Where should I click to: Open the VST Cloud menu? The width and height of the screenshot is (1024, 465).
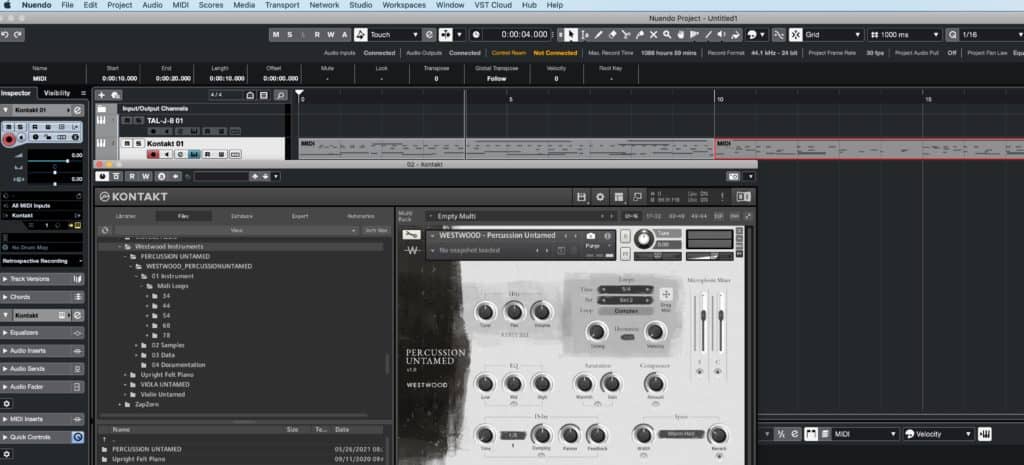tap(493, 5)
